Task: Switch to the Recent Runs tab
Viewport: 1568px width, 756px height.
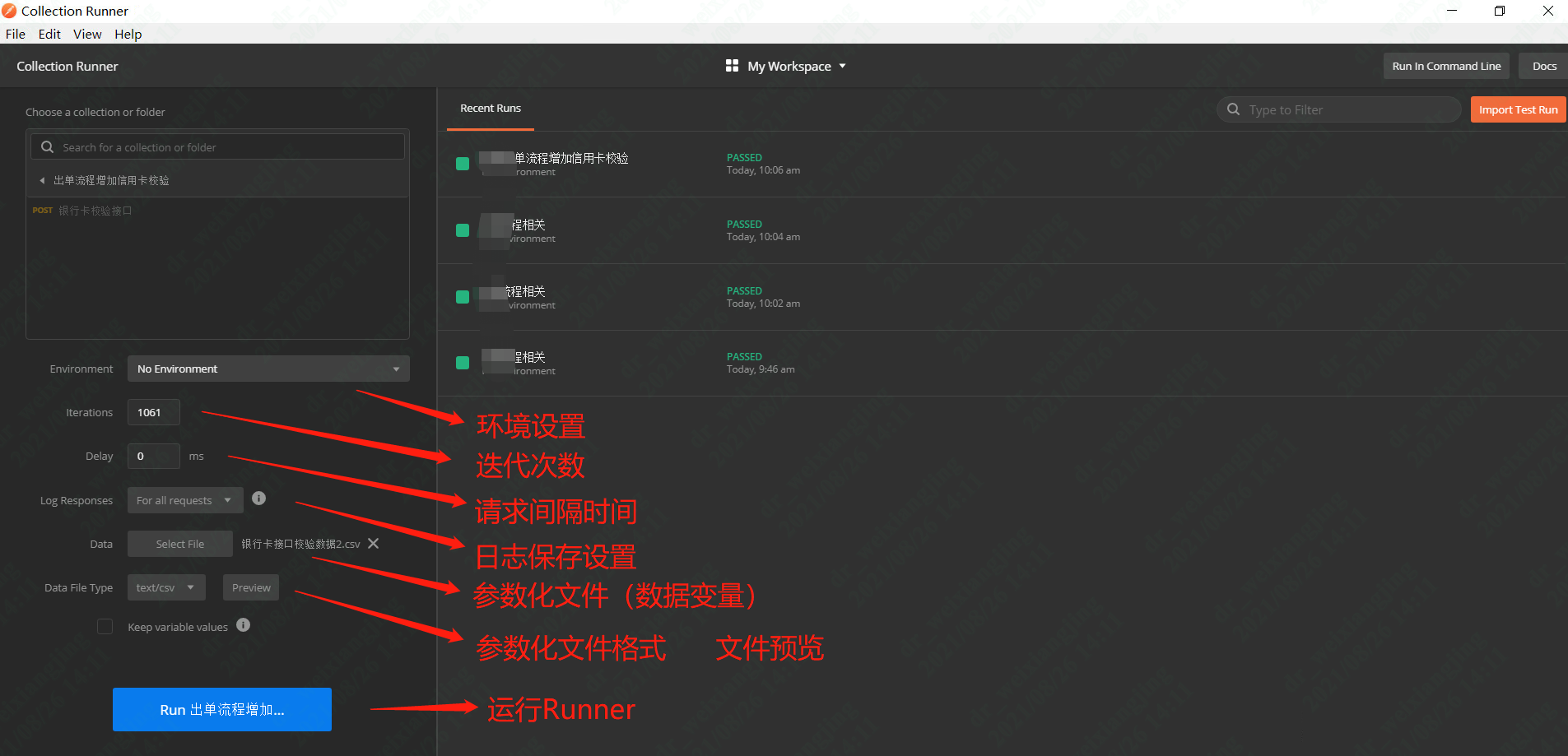Action: [491, 109]
